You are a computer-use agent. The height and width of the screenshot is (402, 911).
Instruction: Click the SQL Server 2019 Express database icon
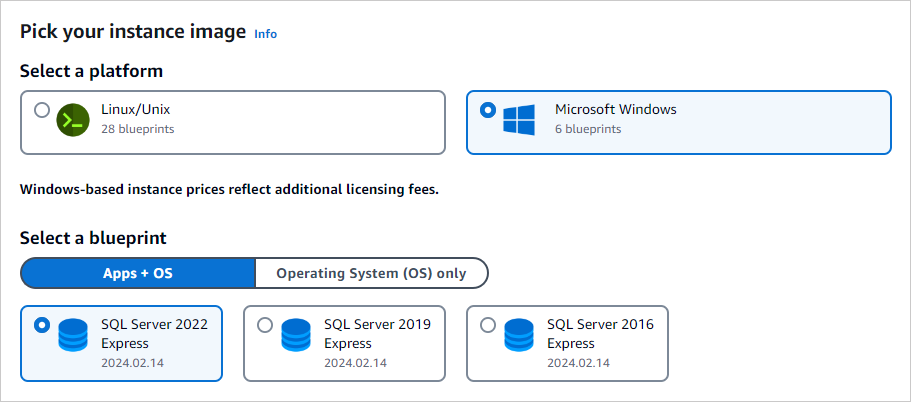point(296,335)
